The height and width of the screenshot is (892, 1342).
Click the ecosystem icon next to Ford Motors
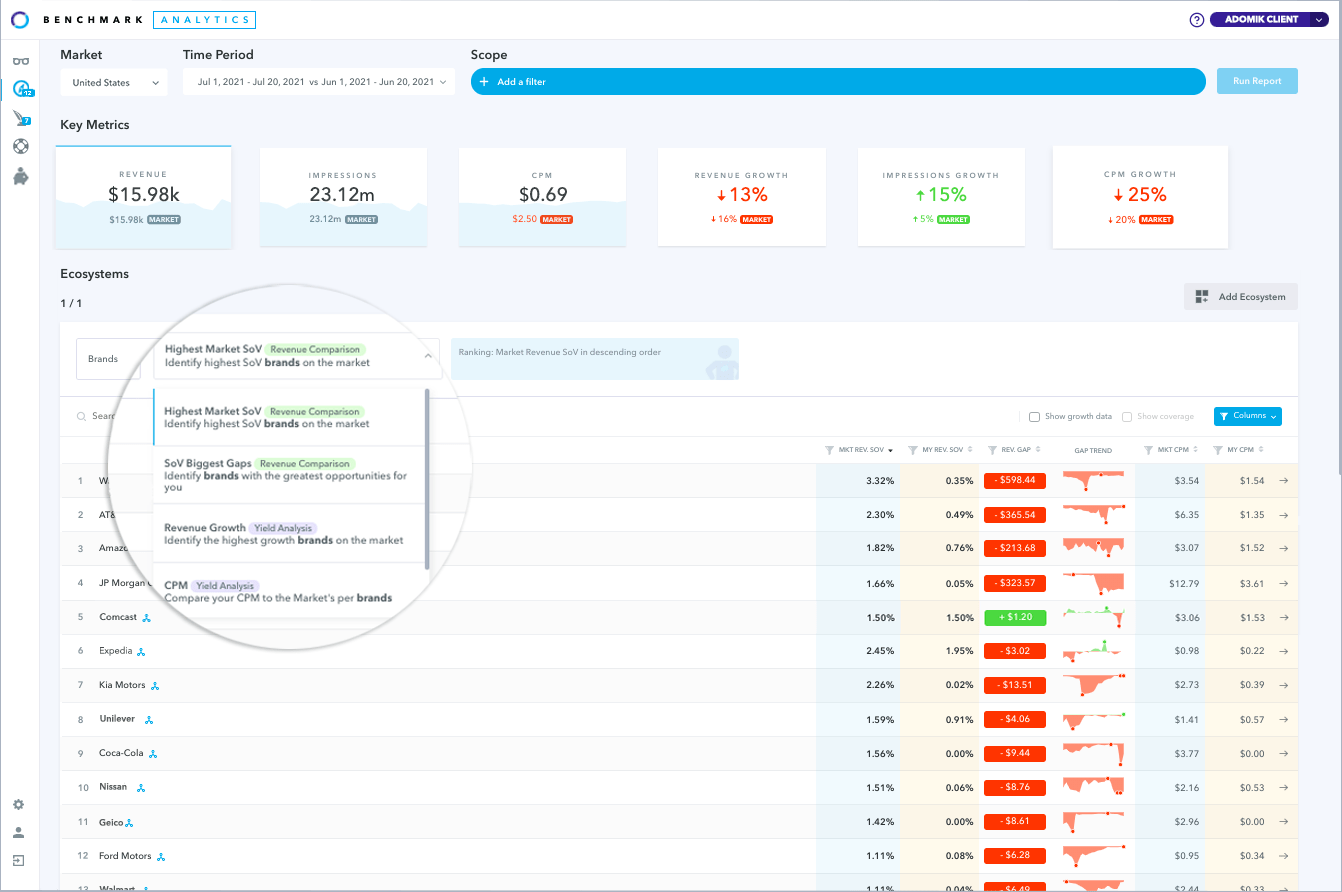tap(161, 856)
